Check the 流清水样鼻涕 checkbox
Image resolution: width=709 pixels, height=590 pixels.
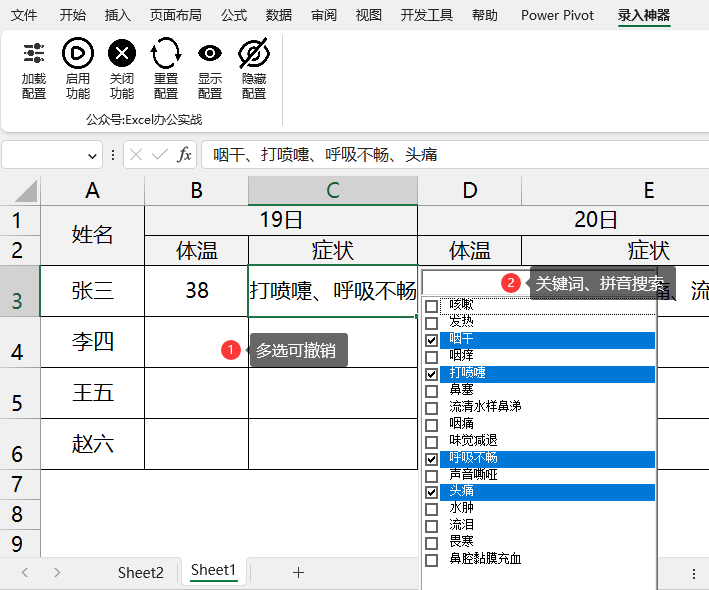(x=432, y=408)
